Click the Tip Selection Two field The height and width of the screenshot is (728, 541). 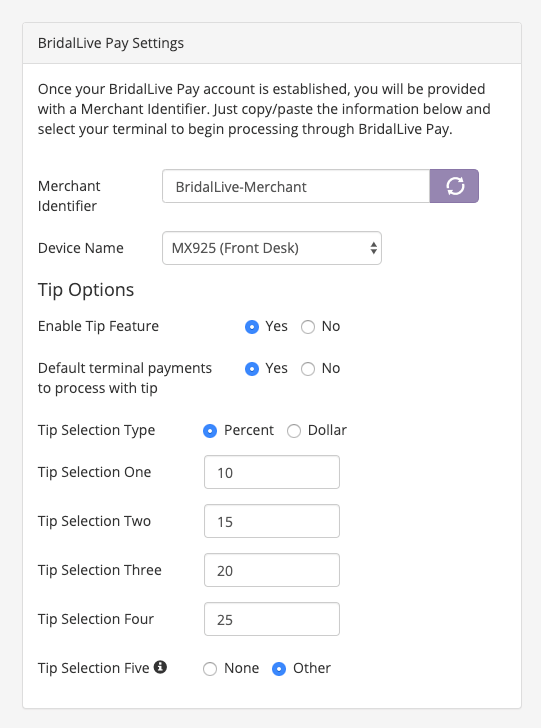[x=272, y=521]
